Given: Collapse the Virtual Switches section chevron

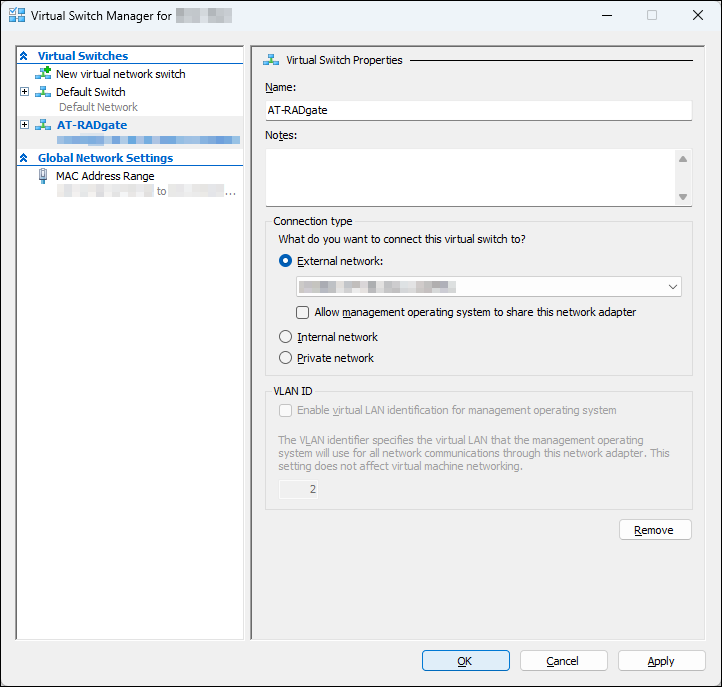Looking at the screenshot, I should (24, 56).
